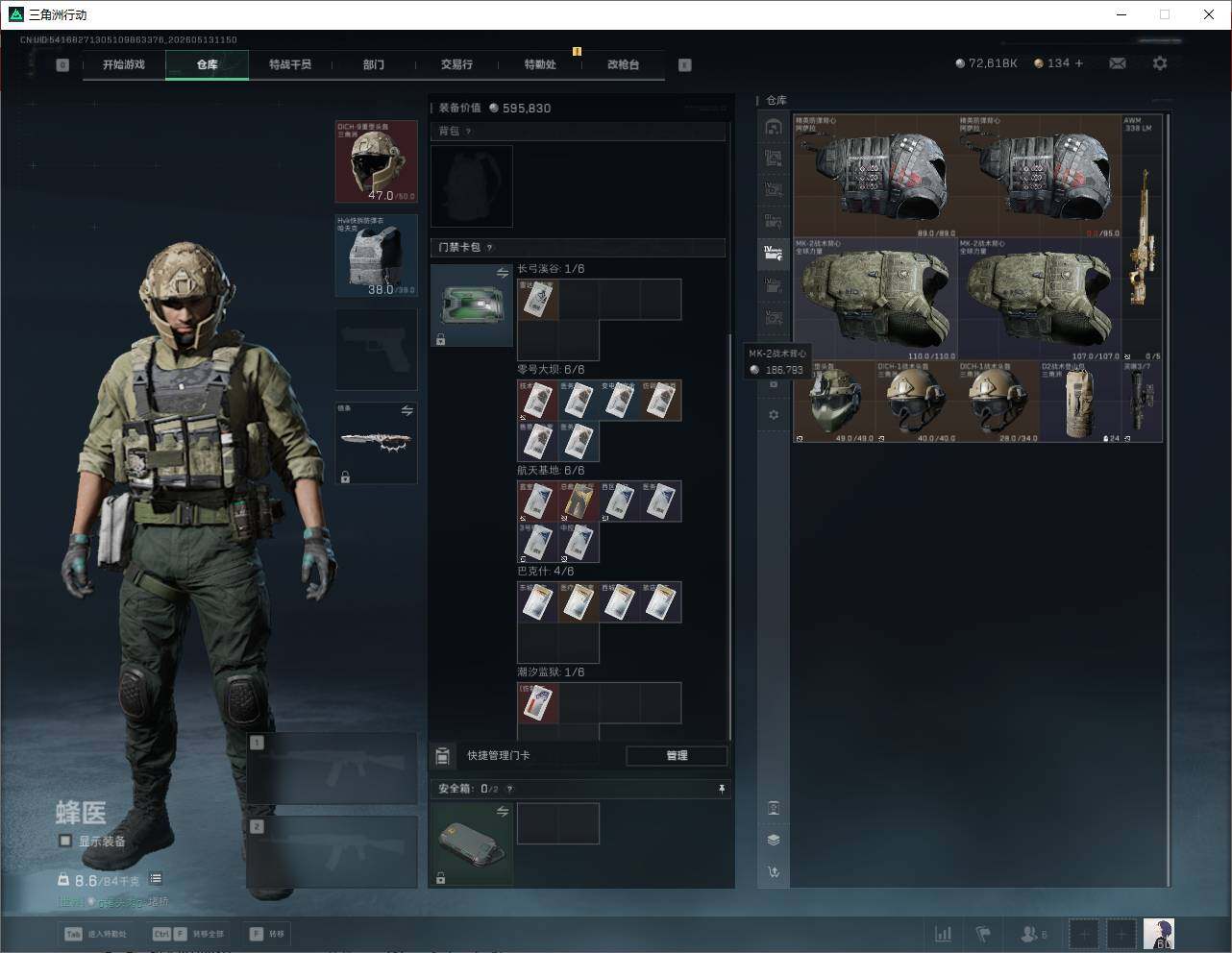Image resolution: width=1232 pixels, height=953 pixels.
Task: Click the 转移 F shortcut button
Action: pos(266,934)
